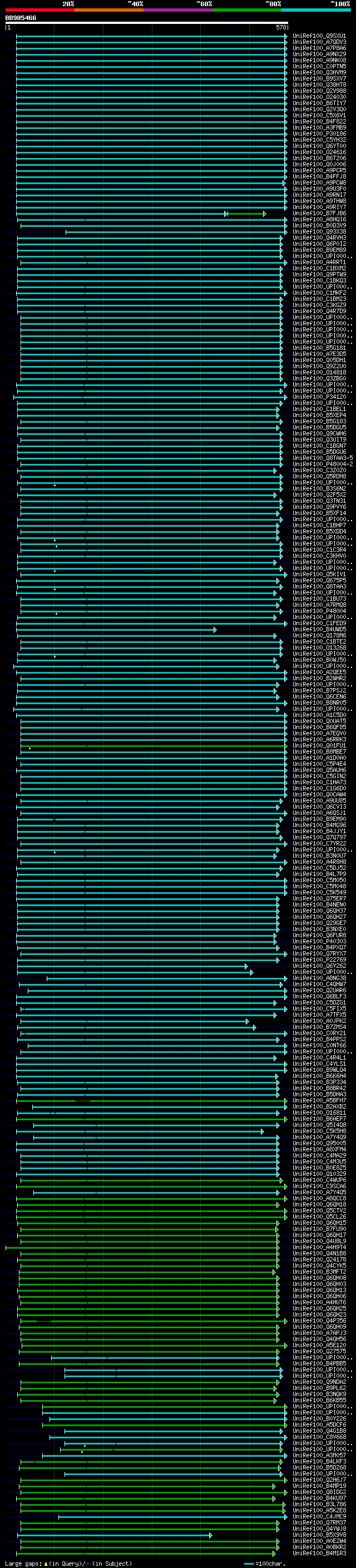This screenshot has width=356, height=1568.
Task: Open hit label UniRef100_P30186
Action: point(319,134)
